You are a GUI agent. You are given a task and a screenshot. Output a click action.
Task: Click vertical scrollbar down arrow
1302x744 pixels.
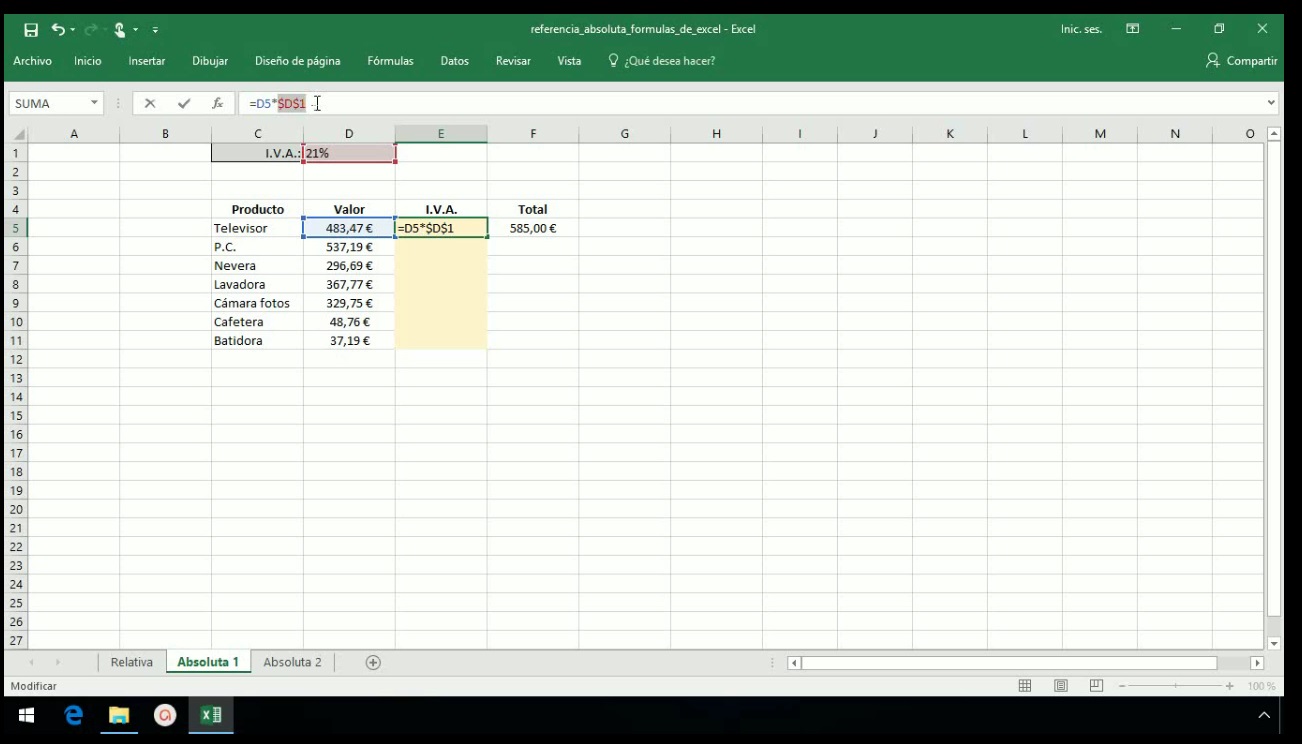click(x=1274, y=644)
